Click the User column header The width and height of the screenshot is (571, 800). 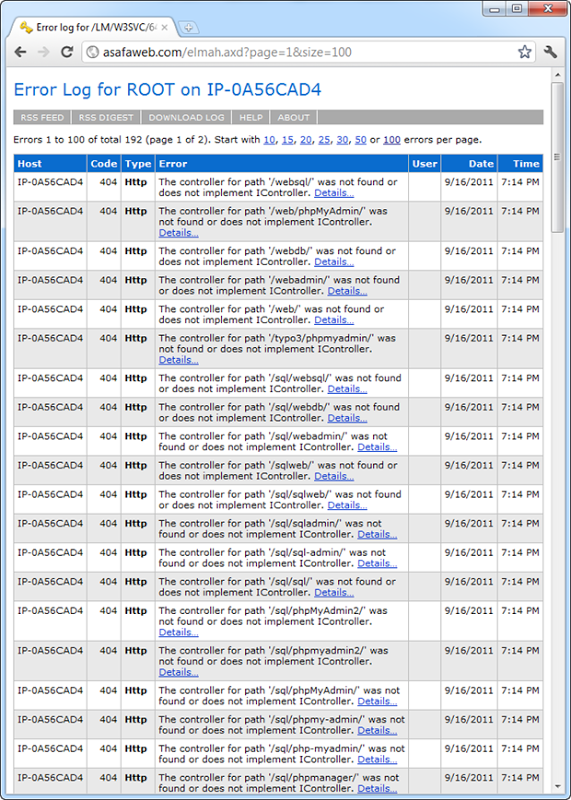(x=425, y=164)
